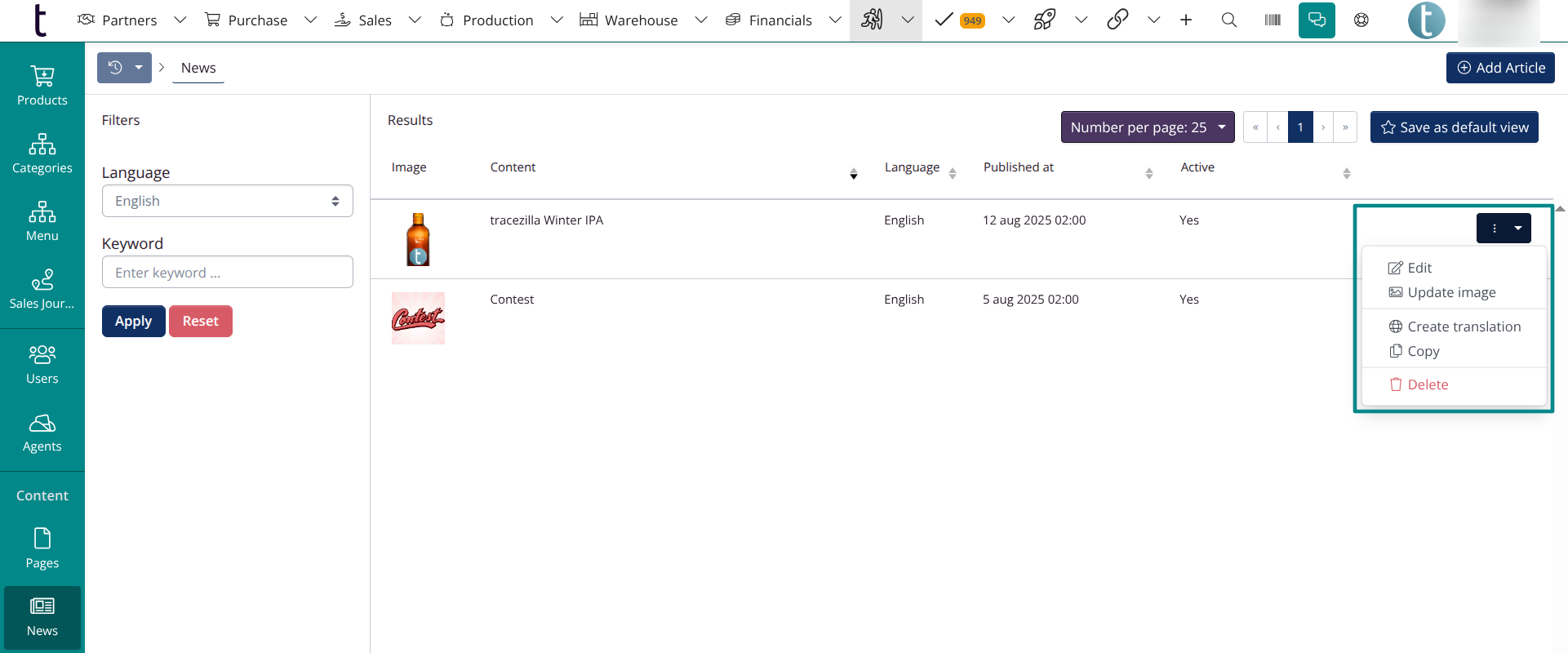
Task: Click the chain link icon in top bar
Action: (x=1117, y=20)
